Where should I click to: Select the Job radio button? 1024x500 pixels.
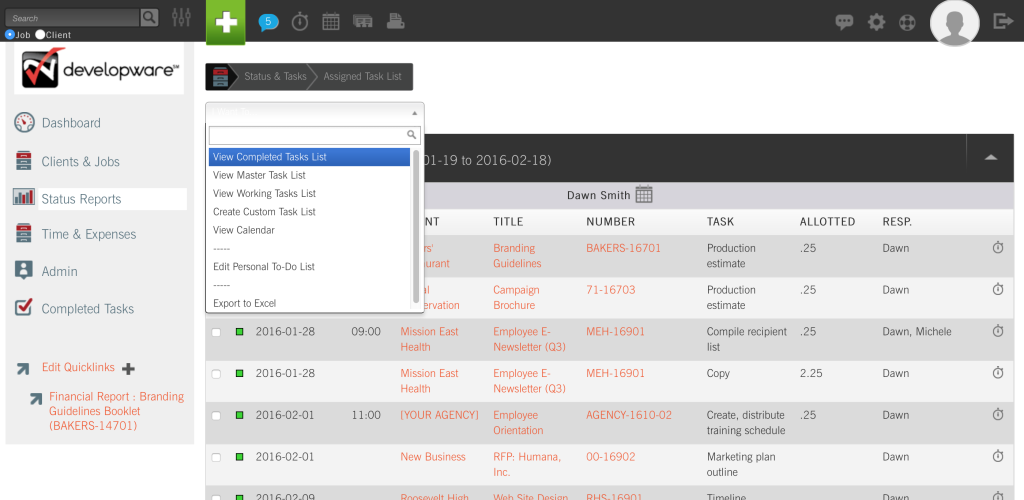9,35
